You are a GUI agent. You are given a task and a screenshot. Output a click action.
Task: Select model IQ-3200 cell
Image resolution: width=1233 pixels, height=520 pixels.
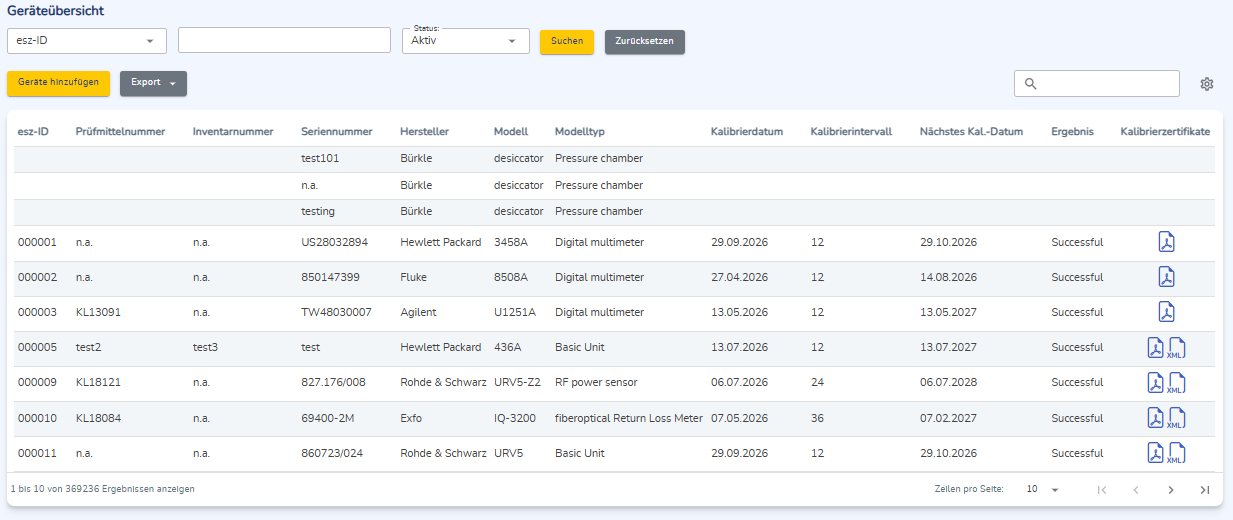pos(517,418)
